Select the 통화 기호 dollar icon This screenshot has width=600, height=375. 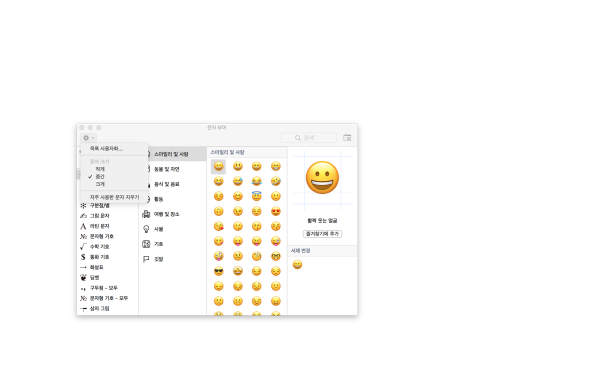tap(83, 257)
